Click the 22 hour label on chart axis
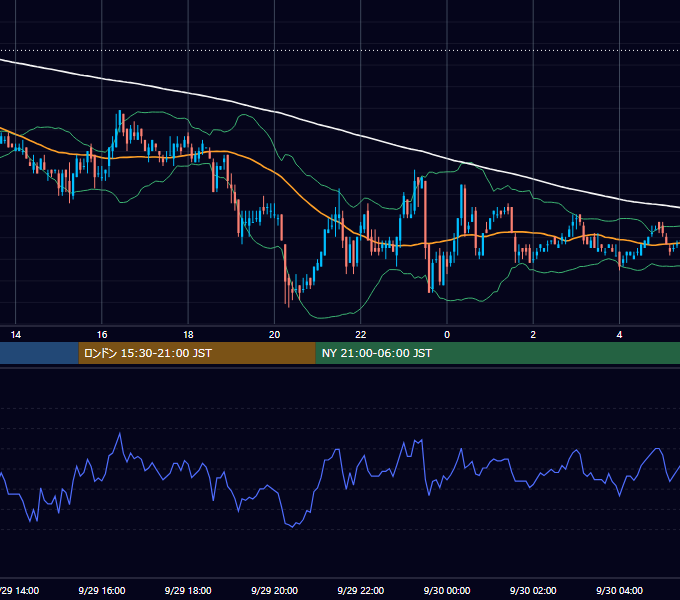 (361, 335)
